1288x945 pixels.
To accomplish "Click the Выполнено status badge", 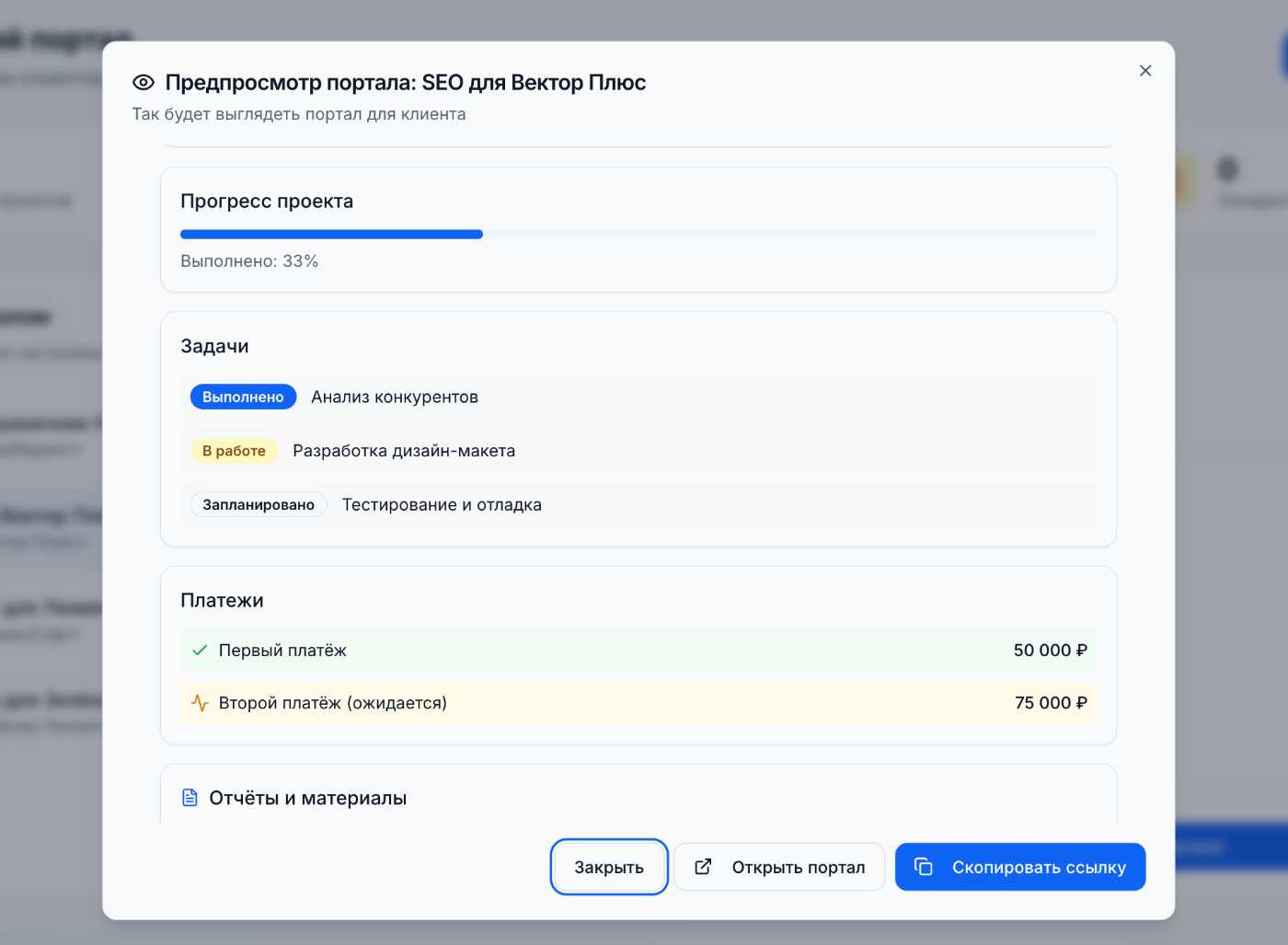I will tap(243, 397).
